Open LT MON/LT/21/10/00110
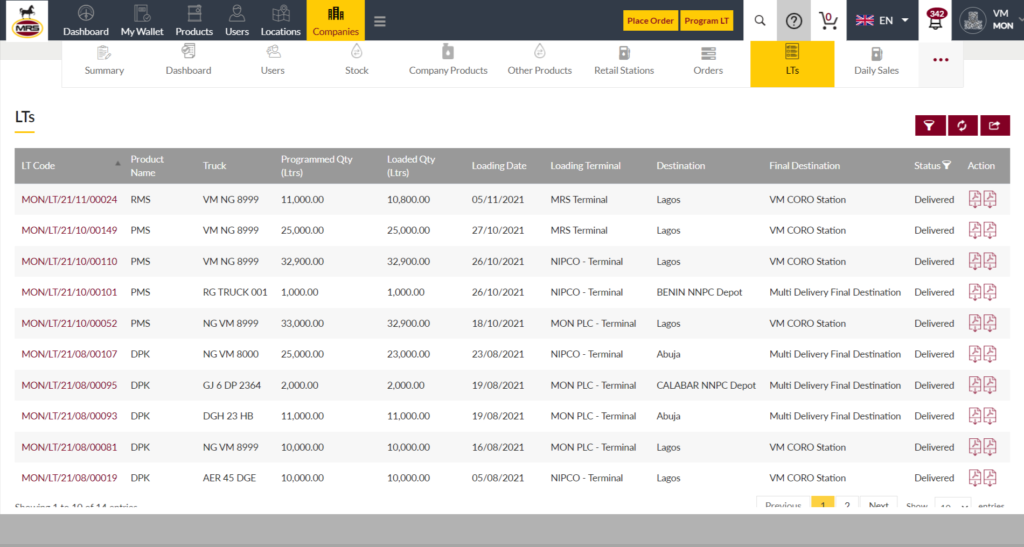Viewport: 1024px width, 547px height. tap(69, 262)
